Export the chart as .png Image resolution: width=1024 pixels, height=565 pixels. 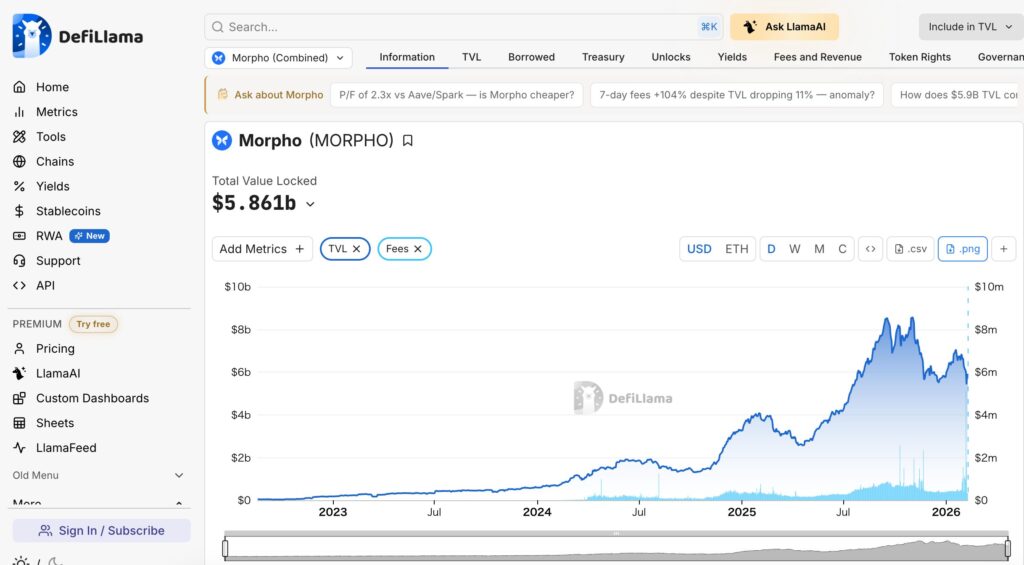pyautogui.click(x=962, y=249)
